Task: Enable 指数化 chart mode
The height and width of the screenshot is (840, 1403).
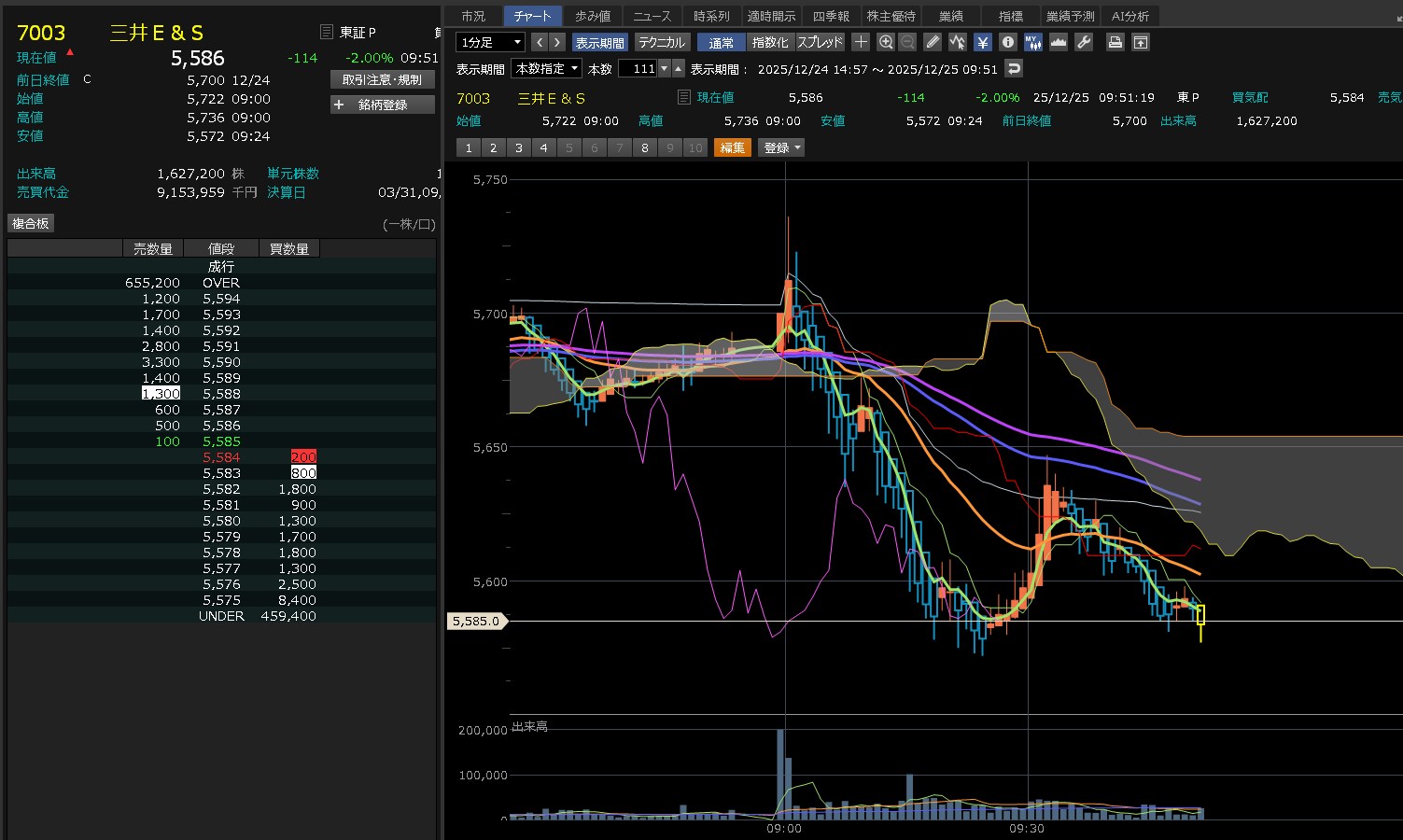Action: pyautogui.click(x=770, y=42)
